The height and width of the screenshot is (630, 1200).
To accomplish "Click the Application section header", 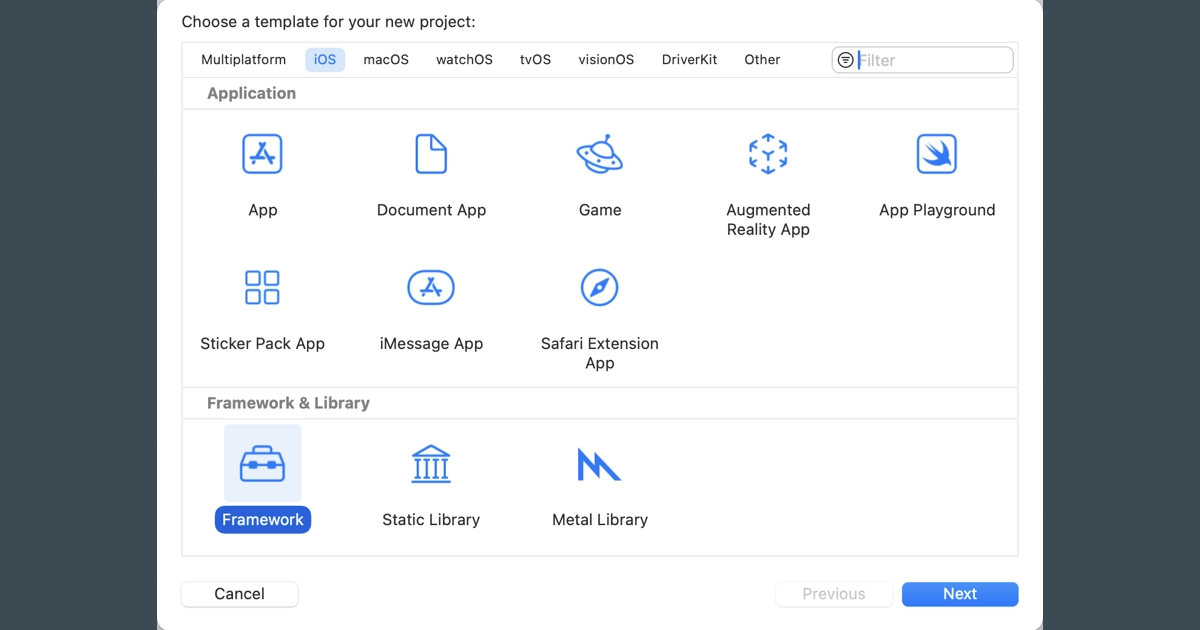I will tap(251, 93).
